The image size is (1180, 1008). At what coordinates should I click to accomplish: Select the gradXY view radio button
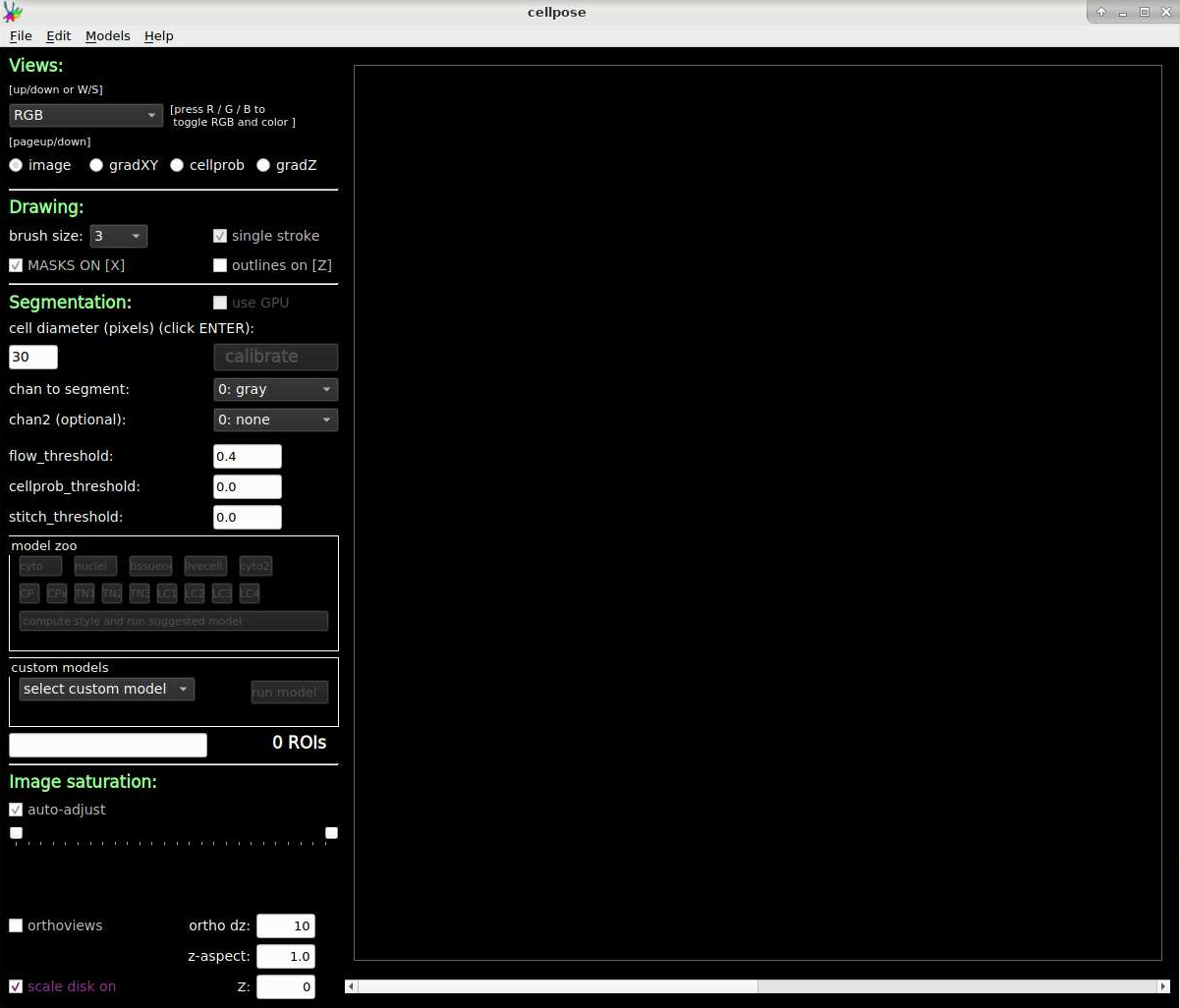tap(96, 165)
